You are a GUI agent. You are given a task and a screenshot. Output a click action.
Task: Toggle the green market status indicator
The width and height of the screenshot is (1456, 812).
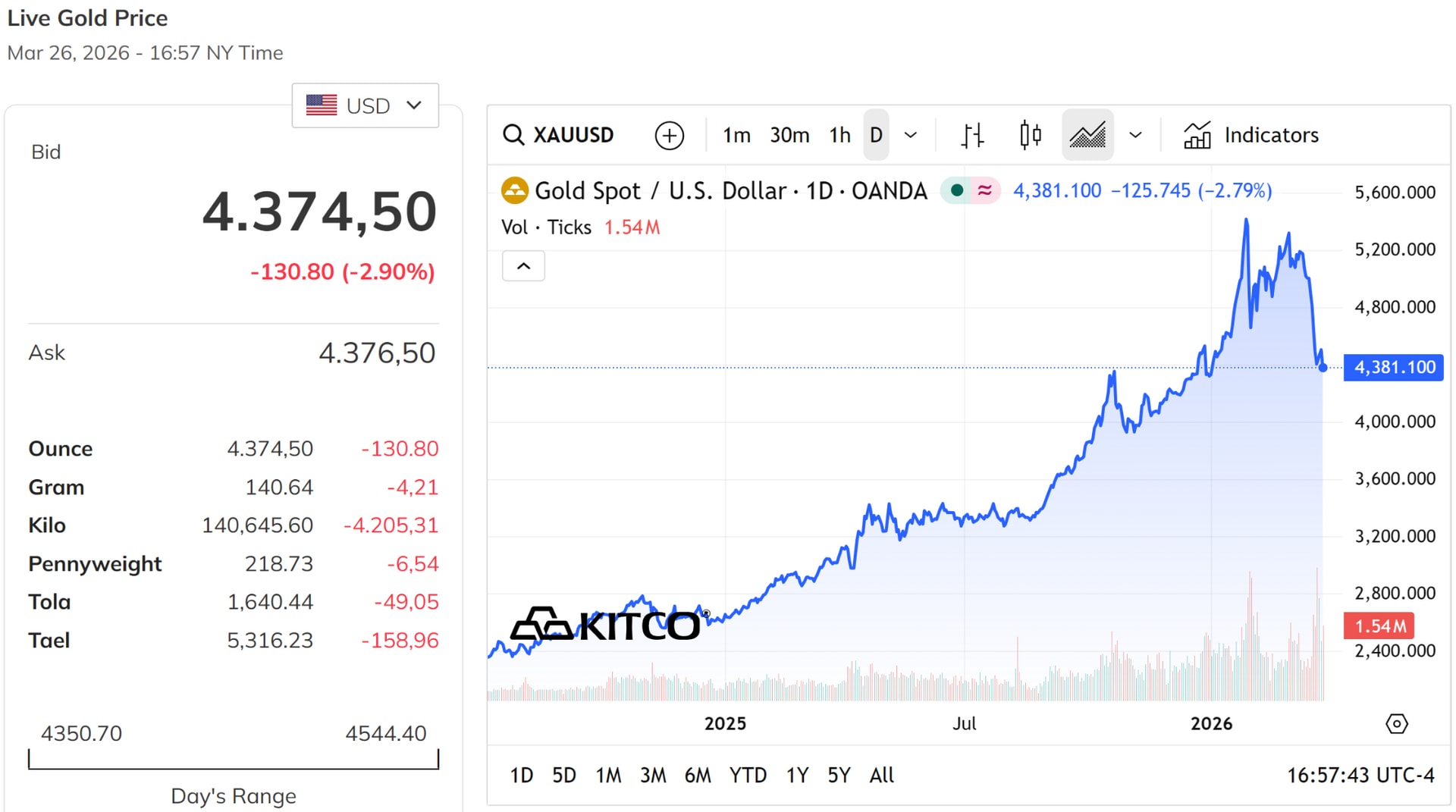(957, 190)
